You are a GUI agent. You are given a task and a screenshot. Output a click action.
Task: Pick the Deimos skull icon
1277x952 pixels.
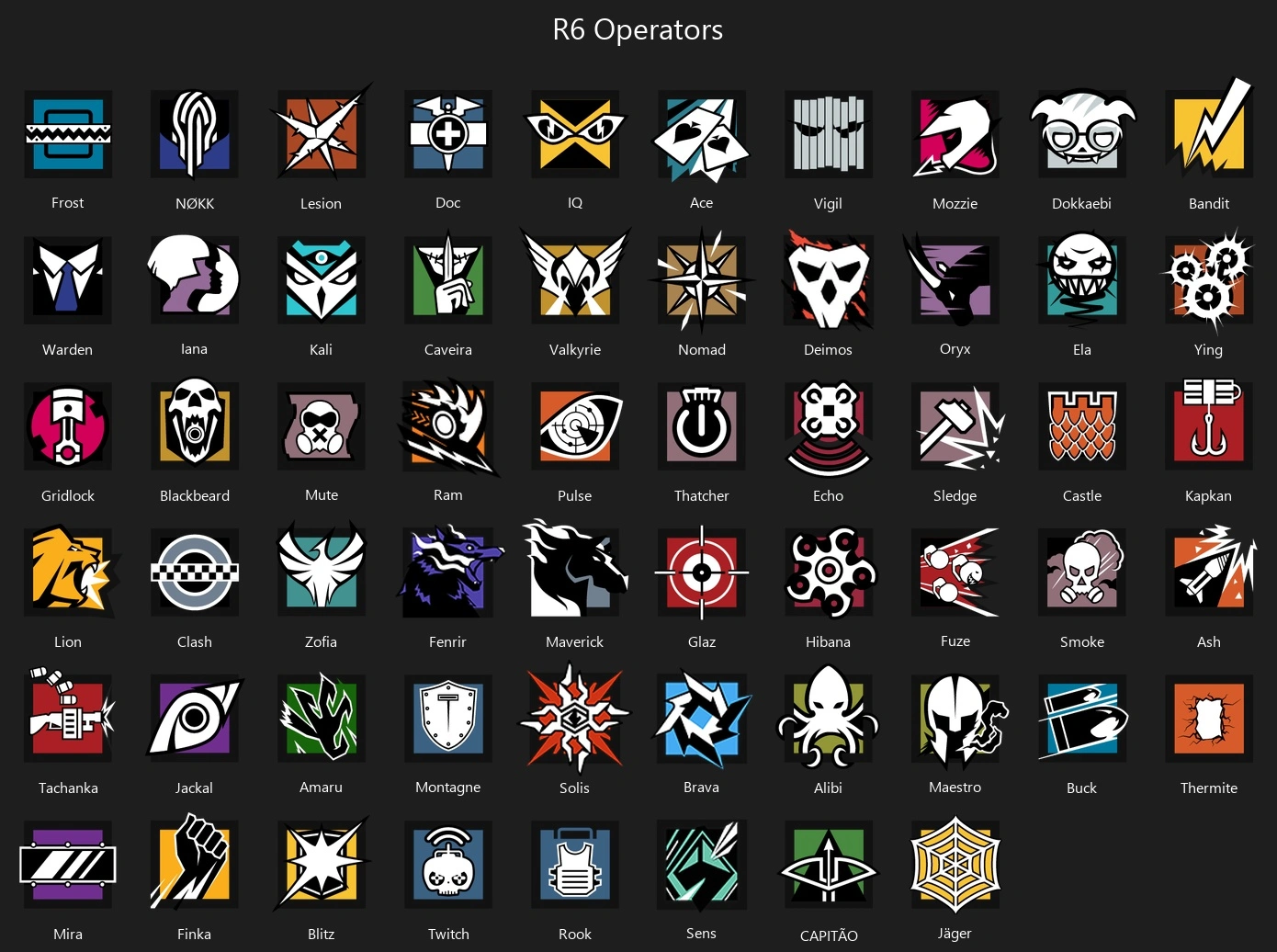pos(829,280)
